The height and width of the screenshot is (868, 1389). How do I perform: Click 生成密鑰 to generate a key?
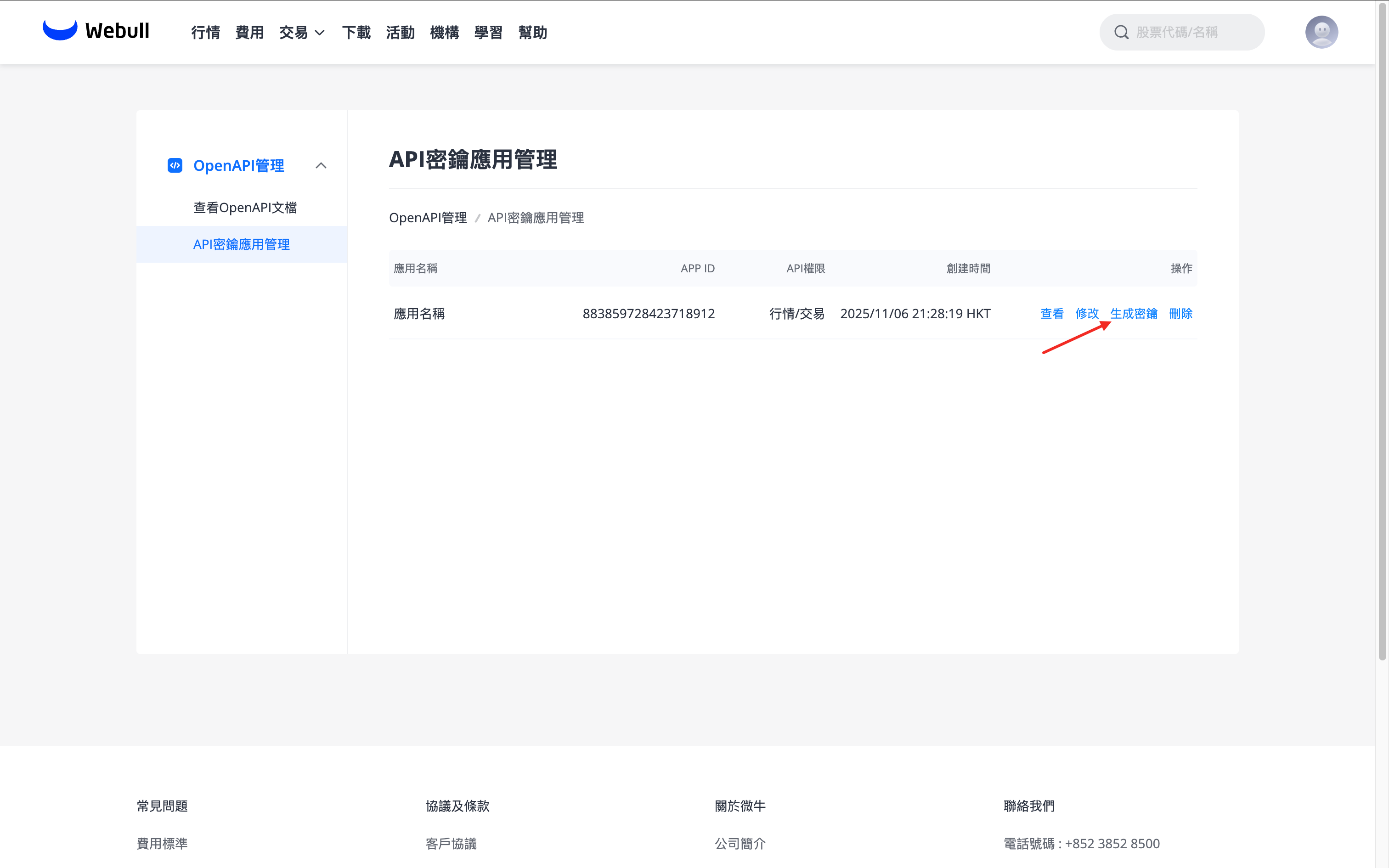pos(1134,313)
